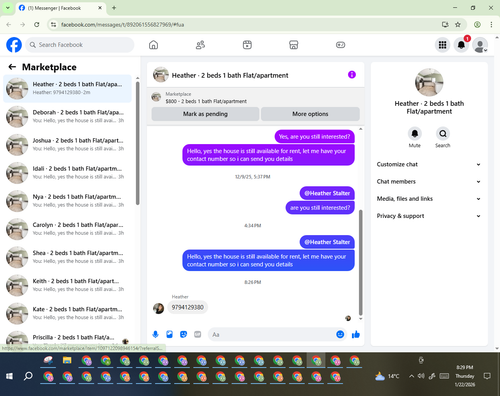Click the message thread vertical scrollbar
The width and height of the screenshot is (500, 396).
click(x=360, y=262)
